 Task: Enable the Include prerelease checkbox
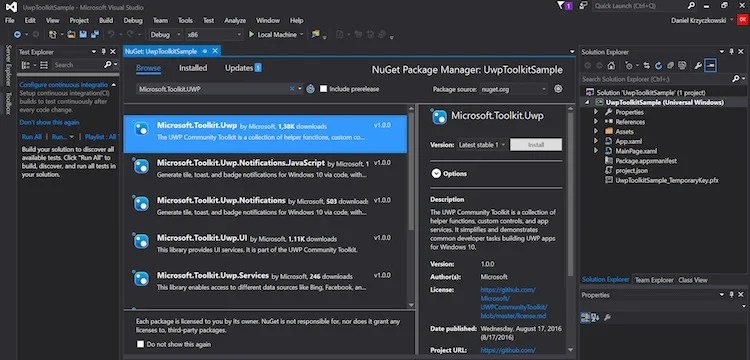[323, 89]
